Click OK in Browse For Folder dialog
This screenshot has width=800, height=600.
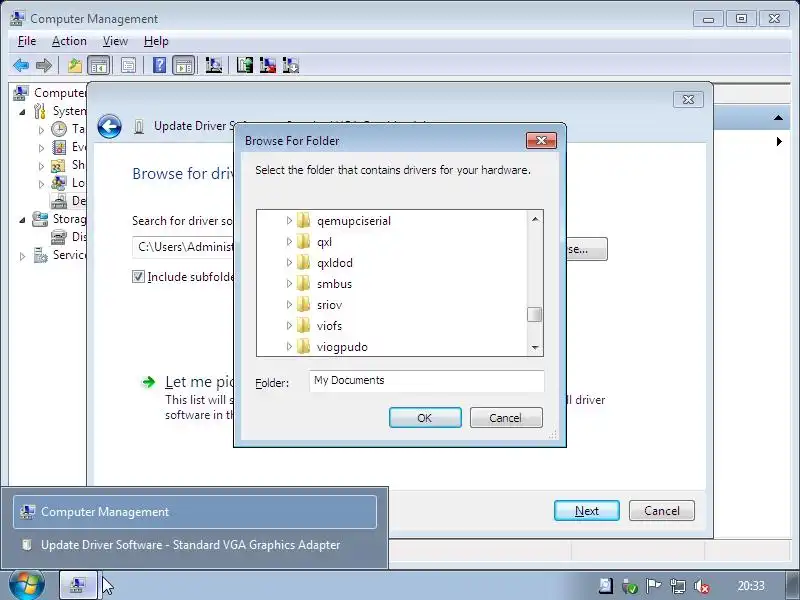425,418
